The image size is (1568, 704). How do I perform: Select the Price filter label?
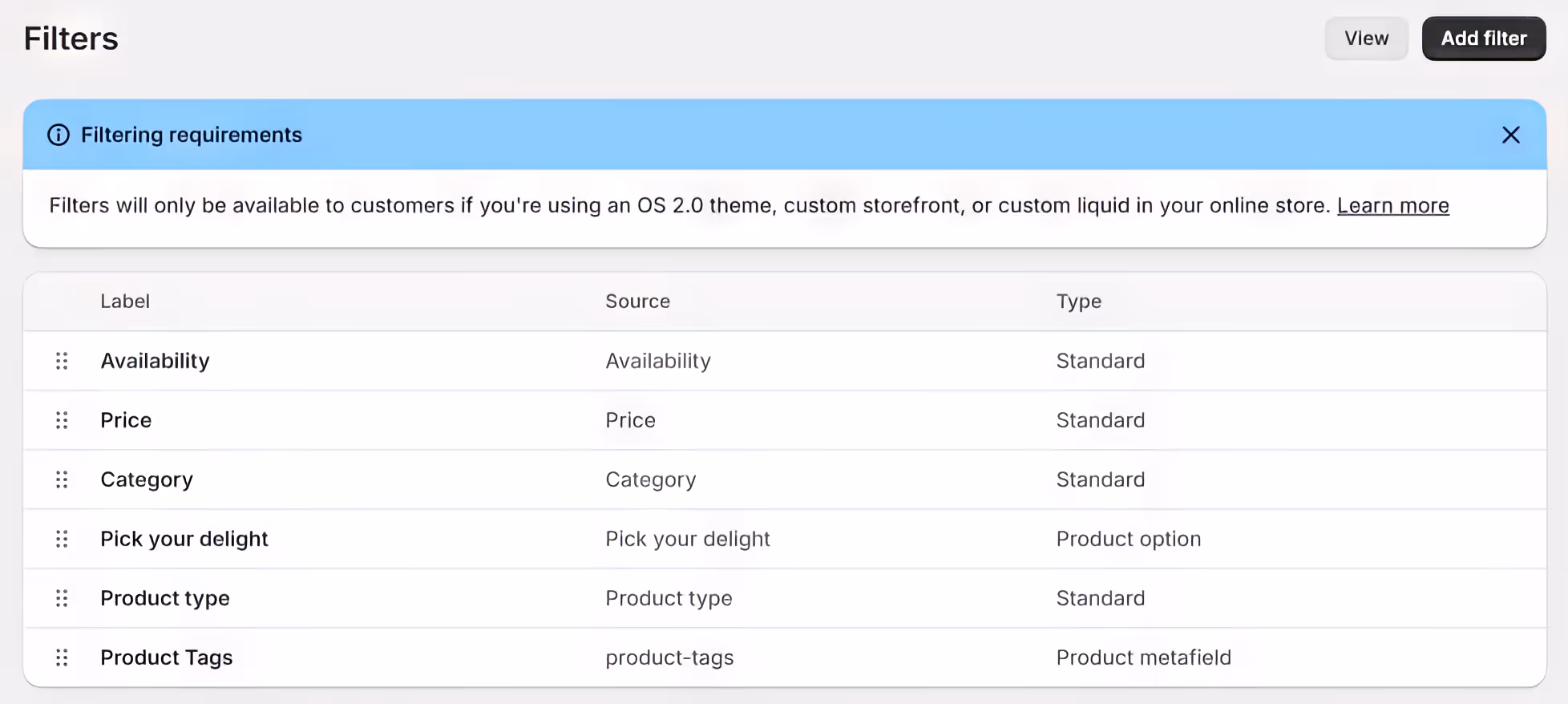(126, 420)
